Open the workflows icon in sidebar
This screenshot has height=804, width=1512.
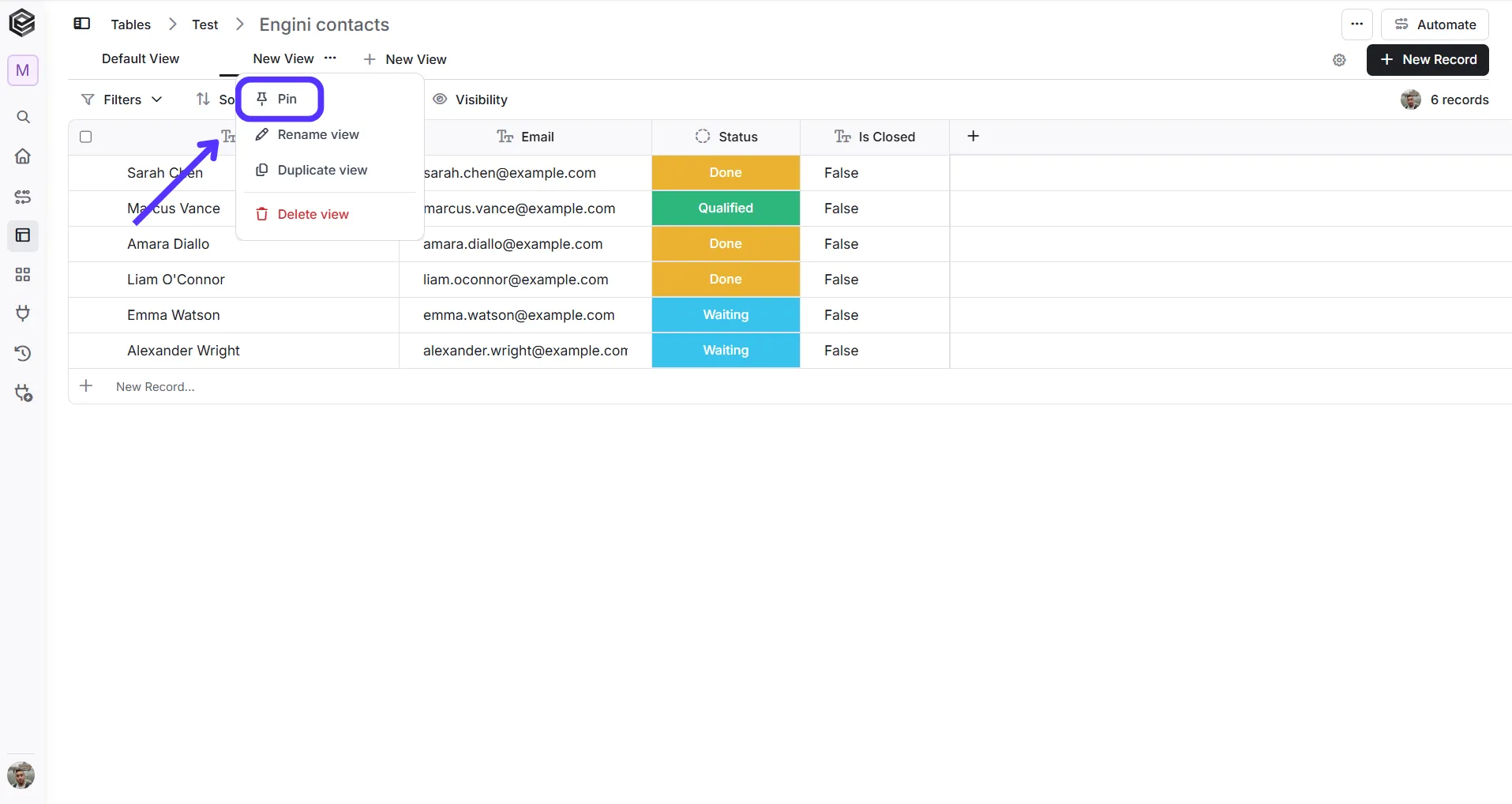pyautogui.click(x=23, y=196)
